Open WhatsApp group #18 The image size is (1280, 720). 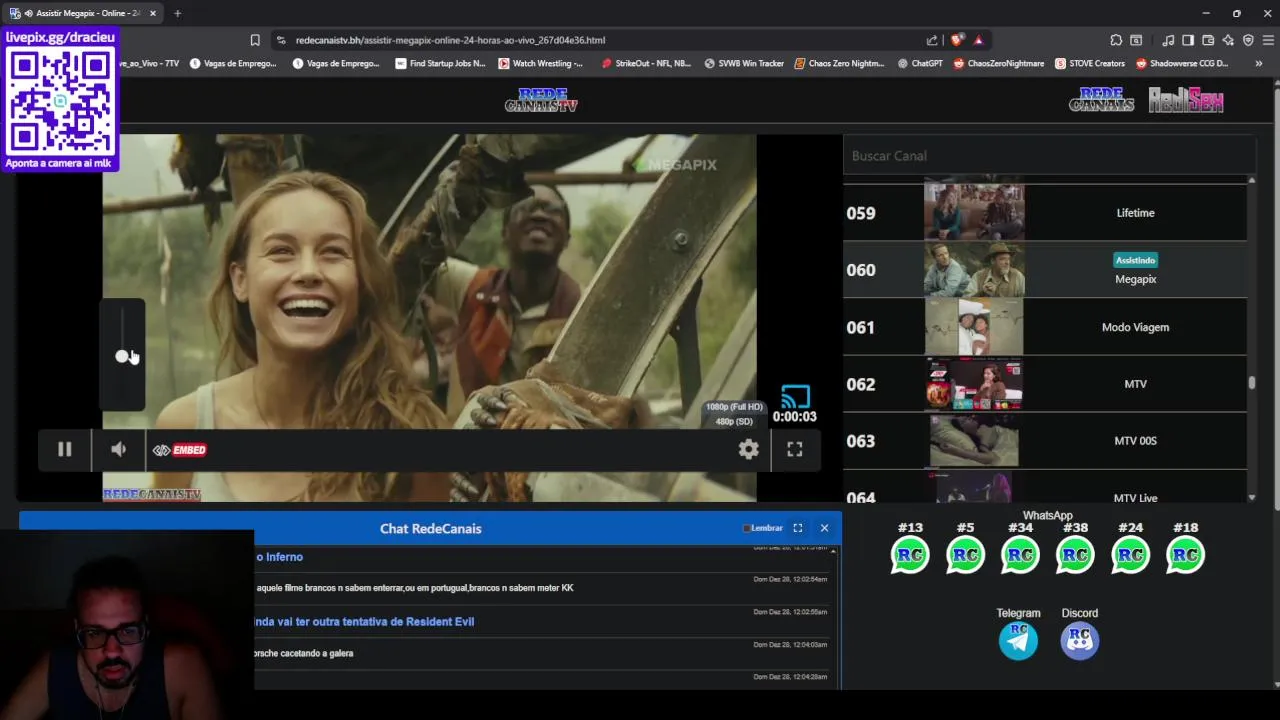point(1185,555)
